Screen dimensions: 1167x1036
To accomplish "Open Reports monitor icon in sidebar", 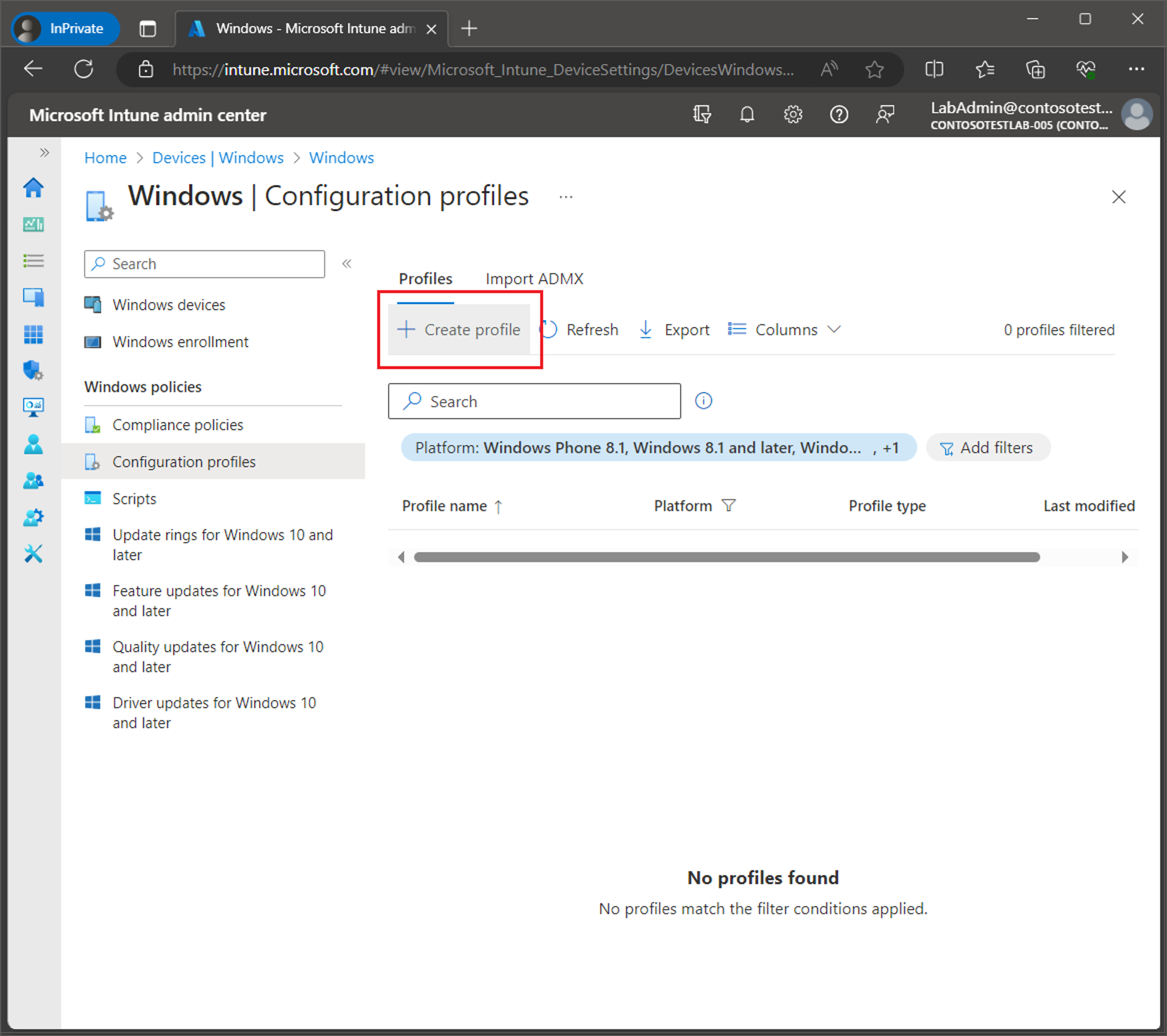I will point(33,407).
